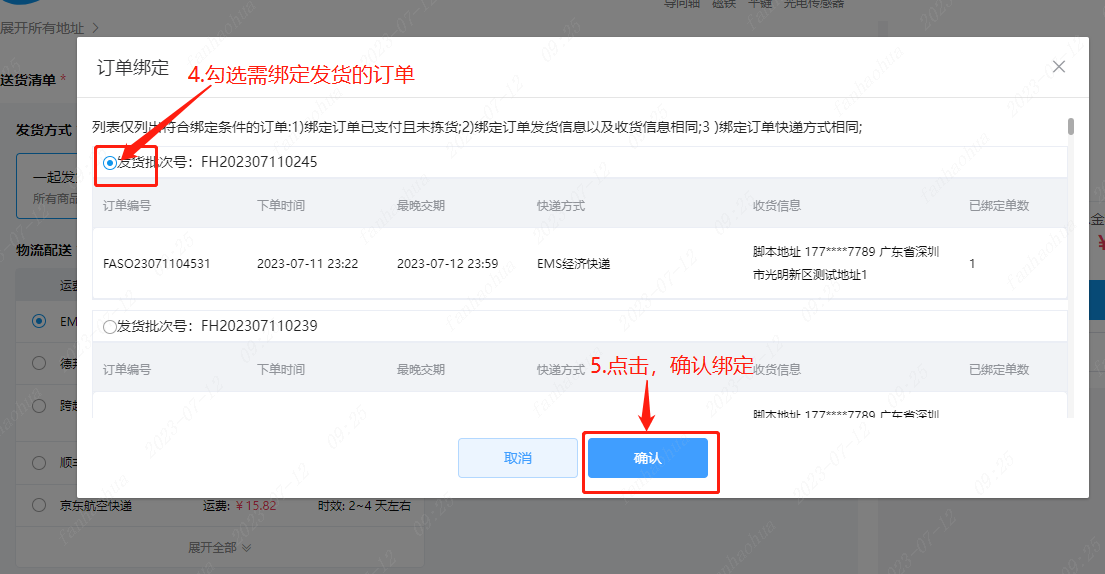Choose the 京东航空快递 shipping radio button
Image resolution: width=1105 pixels, height=574 pixels.
click(x=39, y=506)
